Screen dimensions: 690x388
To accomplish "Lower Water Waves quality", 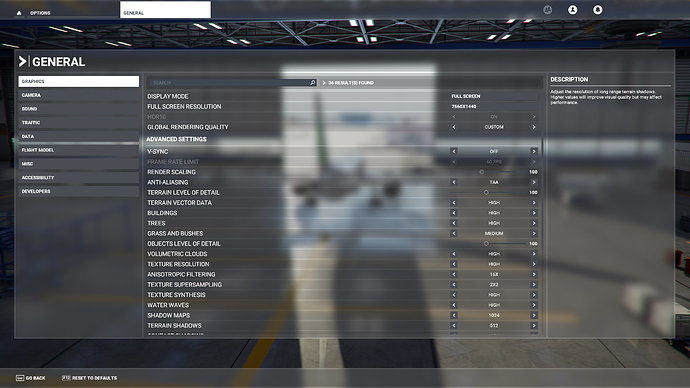I will pos(454,305).
